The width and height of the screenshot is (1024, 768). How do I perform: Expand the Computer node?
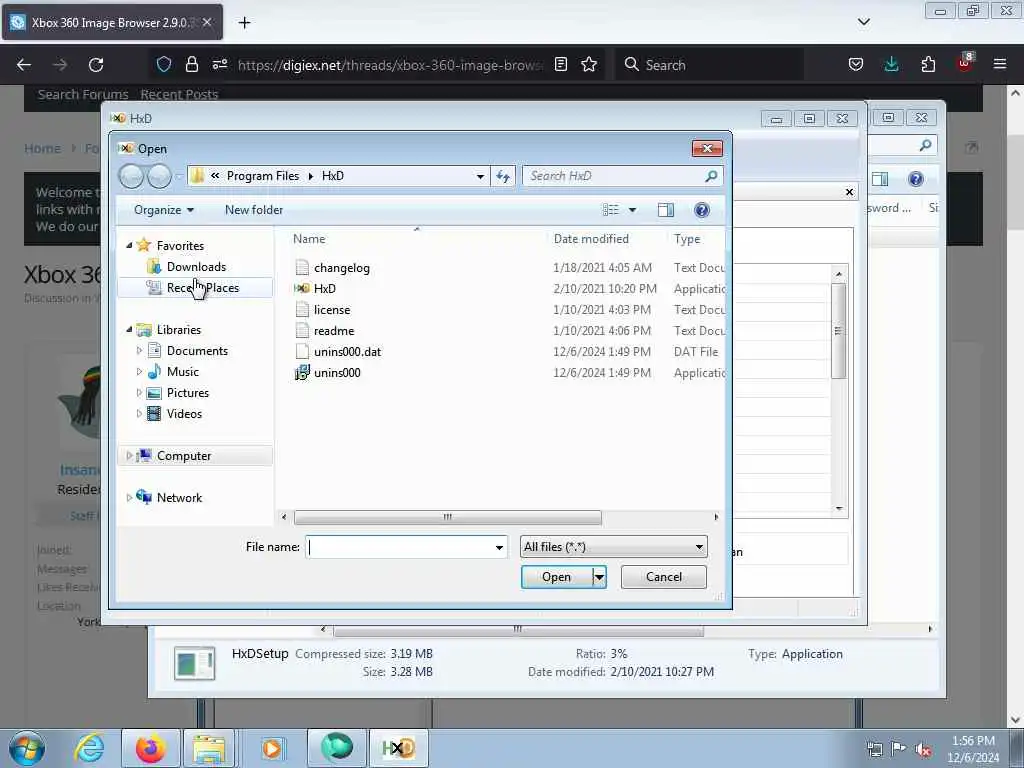click(129, 456)
